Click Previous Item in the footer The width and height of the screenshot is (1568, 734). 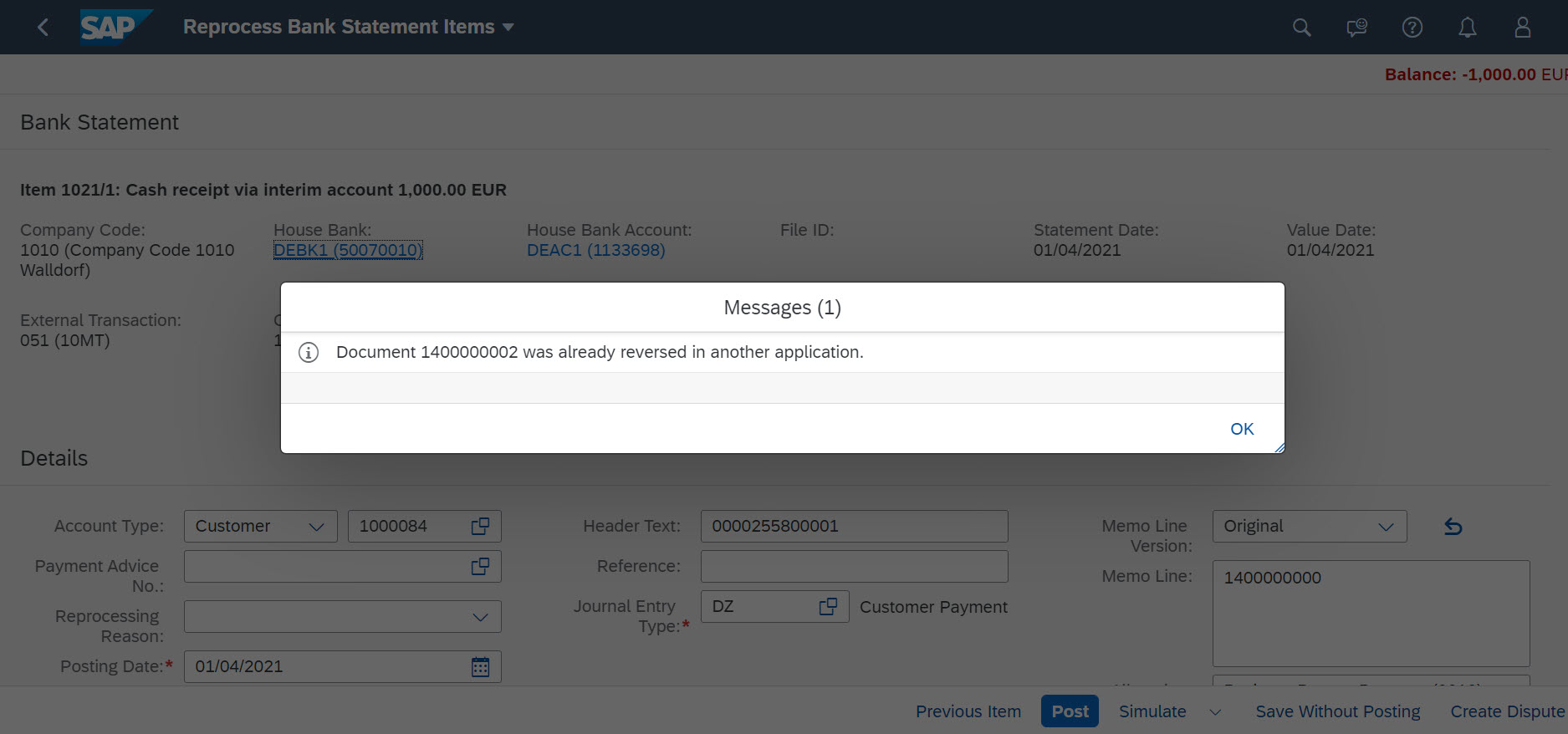(968, 711)
